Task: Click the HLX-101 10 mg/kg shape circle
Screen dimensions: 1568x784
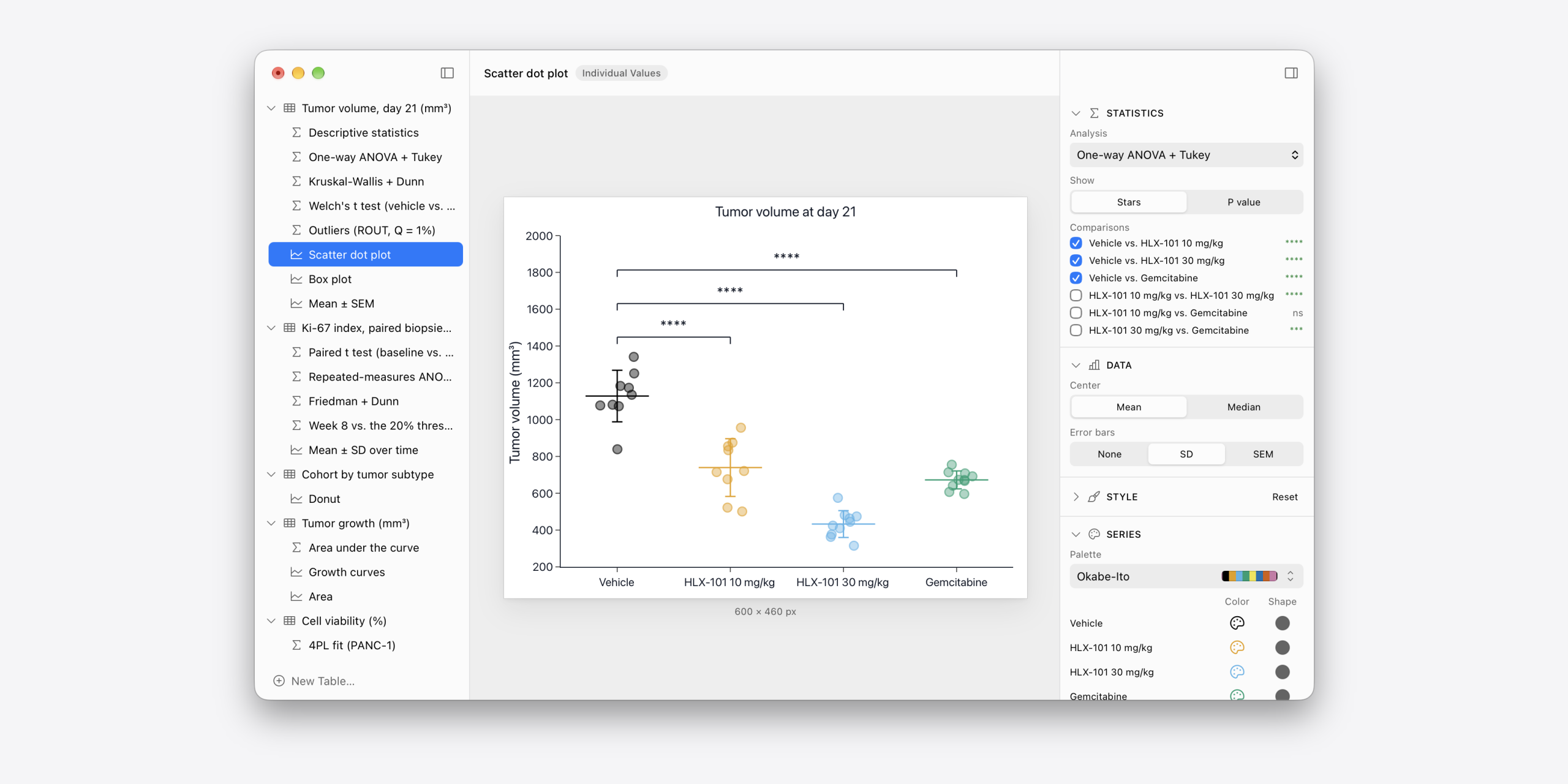Action: tap(1282, 647)
